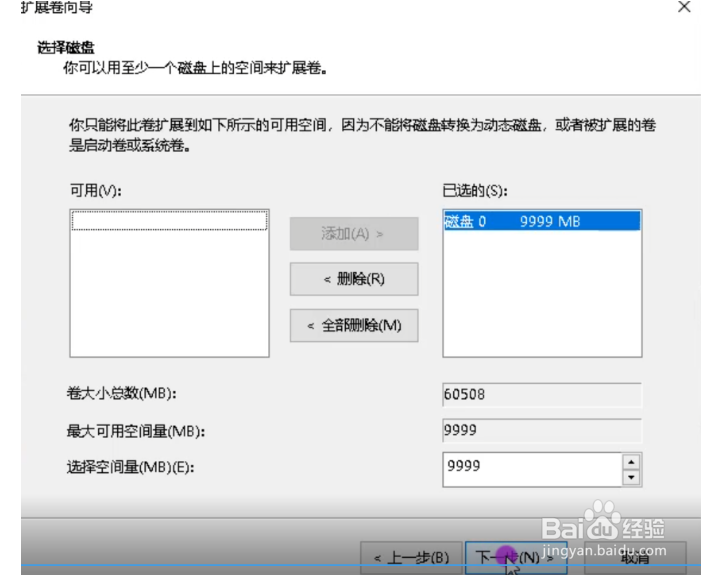Click the 最大可用空间量(MB): label

coord(136,432)
